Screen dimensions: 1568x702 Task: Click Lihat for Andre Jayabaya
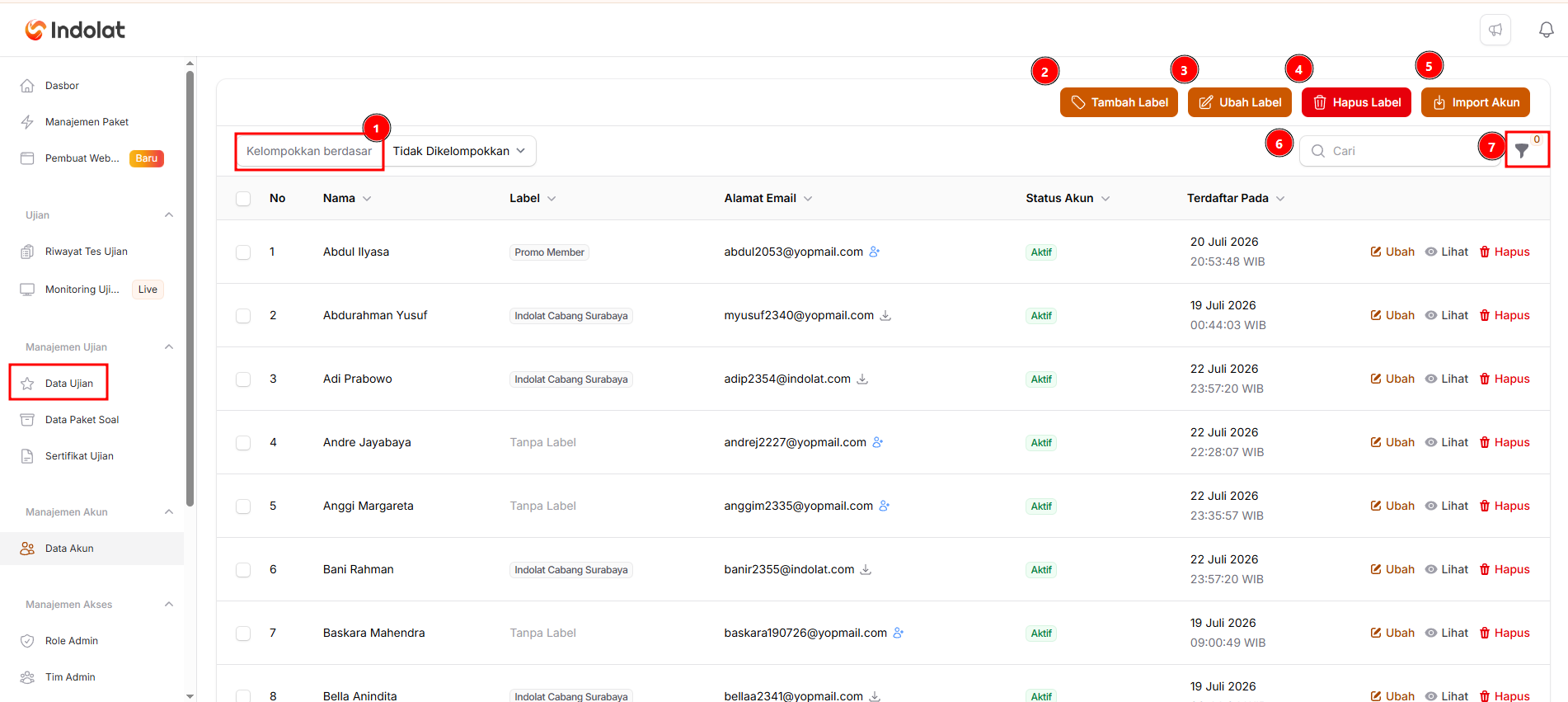1447,442
